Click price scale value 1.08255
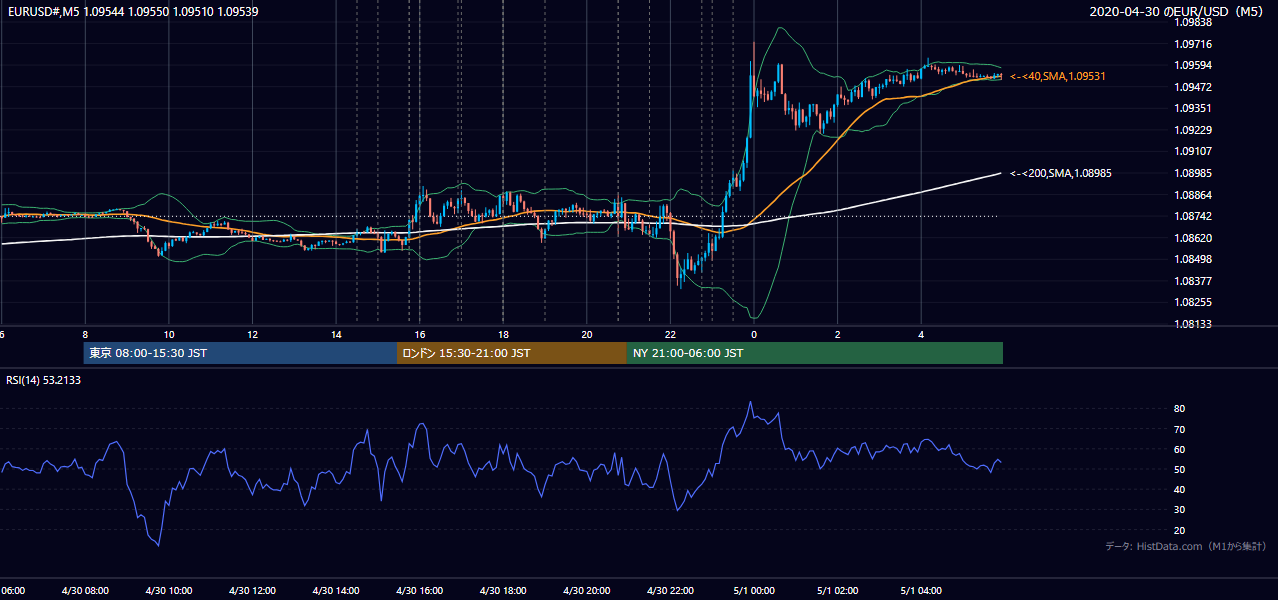 pos(1192,302)
